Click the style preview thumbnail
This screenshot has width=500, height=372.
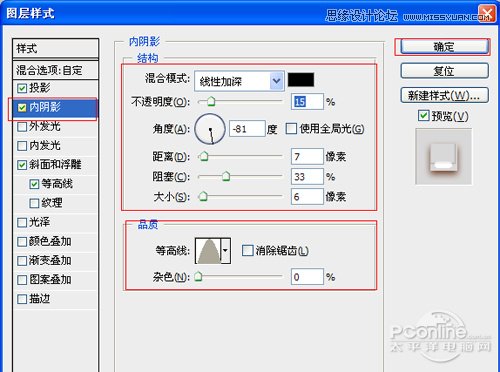pyautogui.click(x=444, y=157)
